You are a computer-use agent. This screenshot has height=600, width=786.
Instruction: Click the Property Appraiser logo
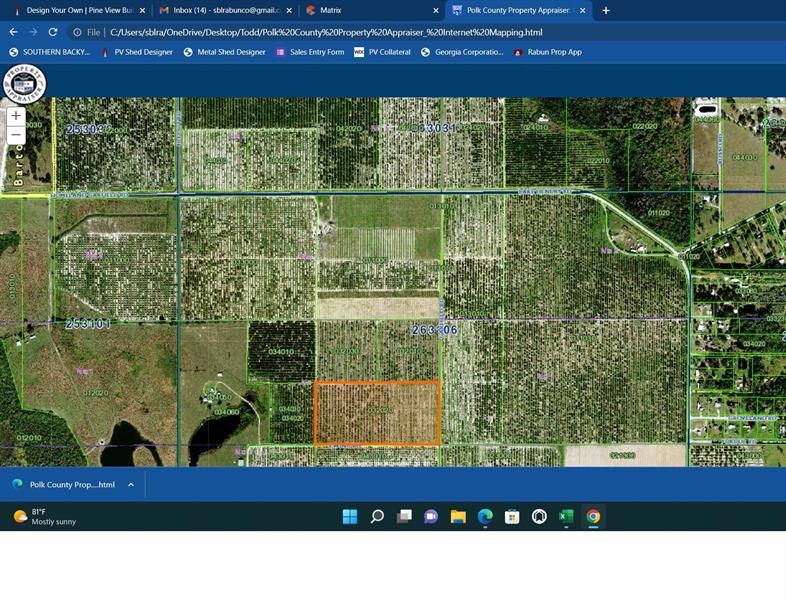point(24,83)
